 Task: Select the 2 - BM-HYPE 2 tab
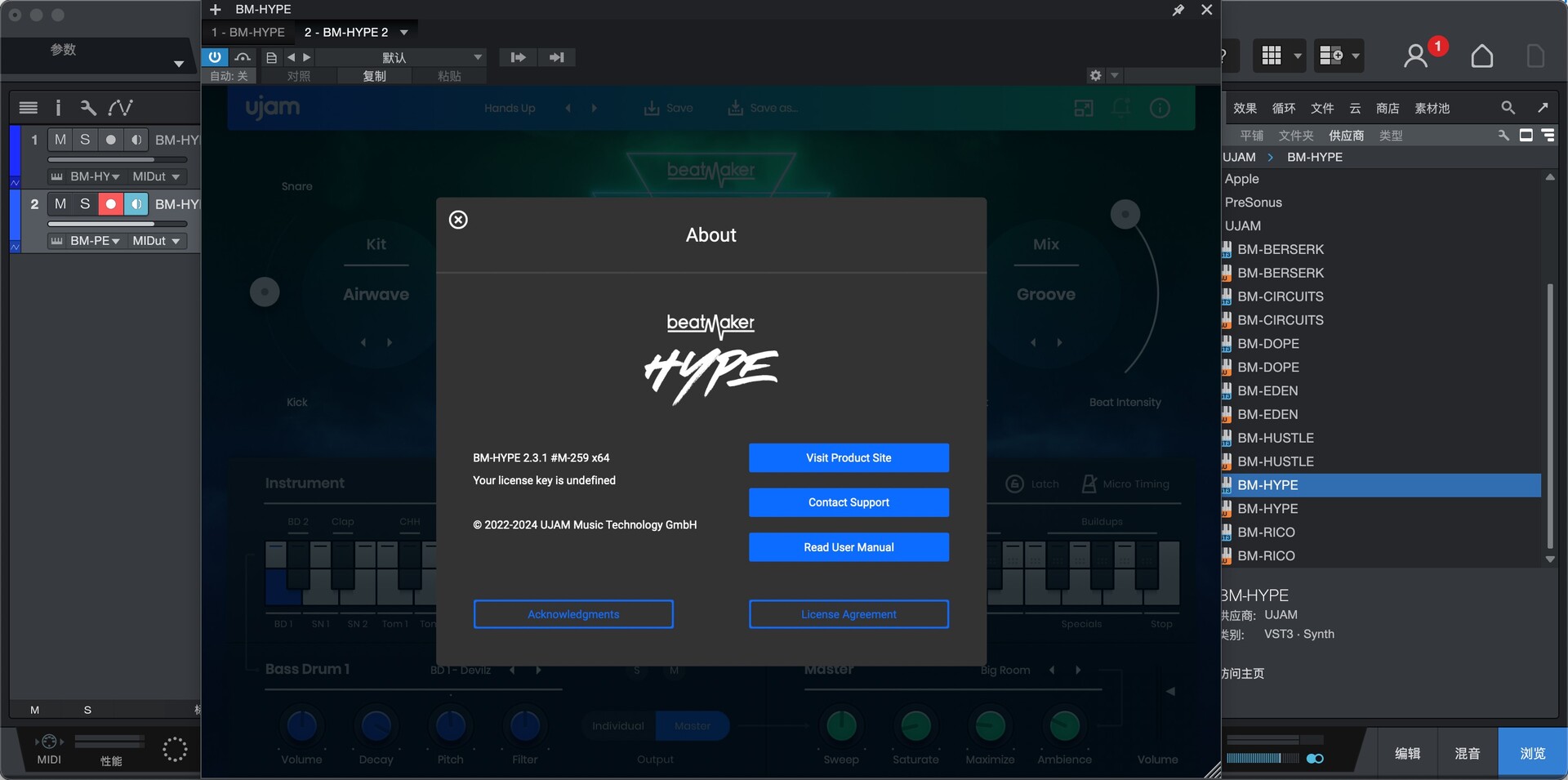click(x=346, y=32)
